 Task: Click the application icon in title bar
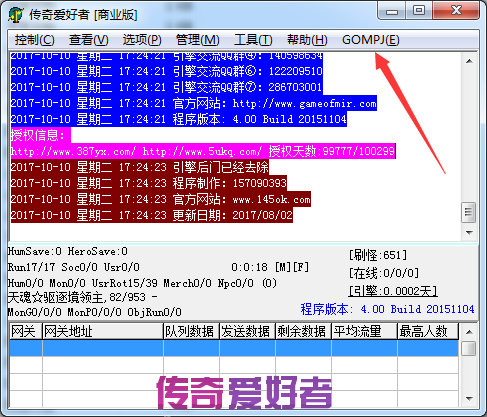click(x=16, y=15)
